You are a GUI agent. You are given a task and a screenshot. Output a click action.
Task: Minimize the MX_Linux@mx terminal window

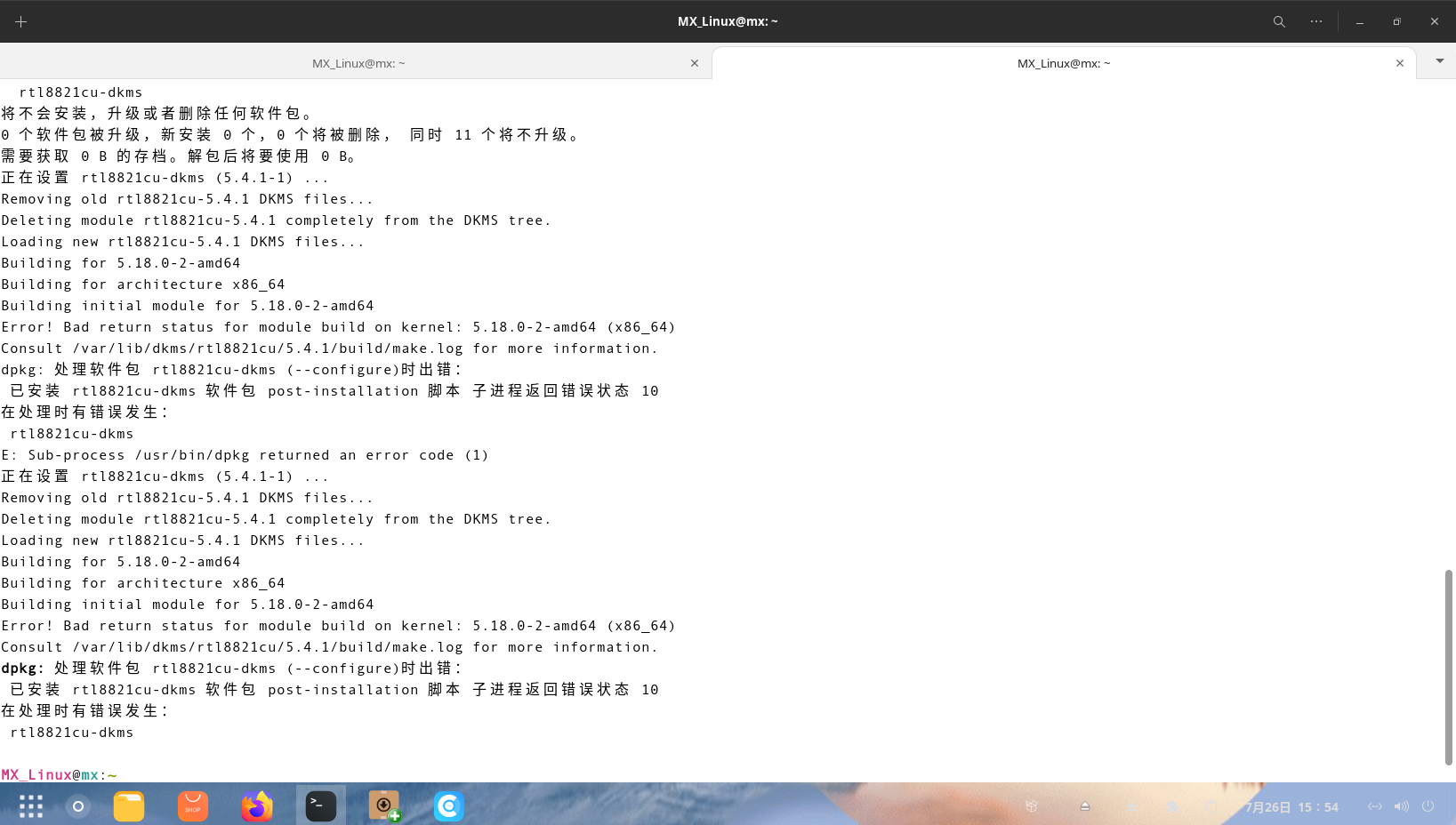(x=1360, y=21)
